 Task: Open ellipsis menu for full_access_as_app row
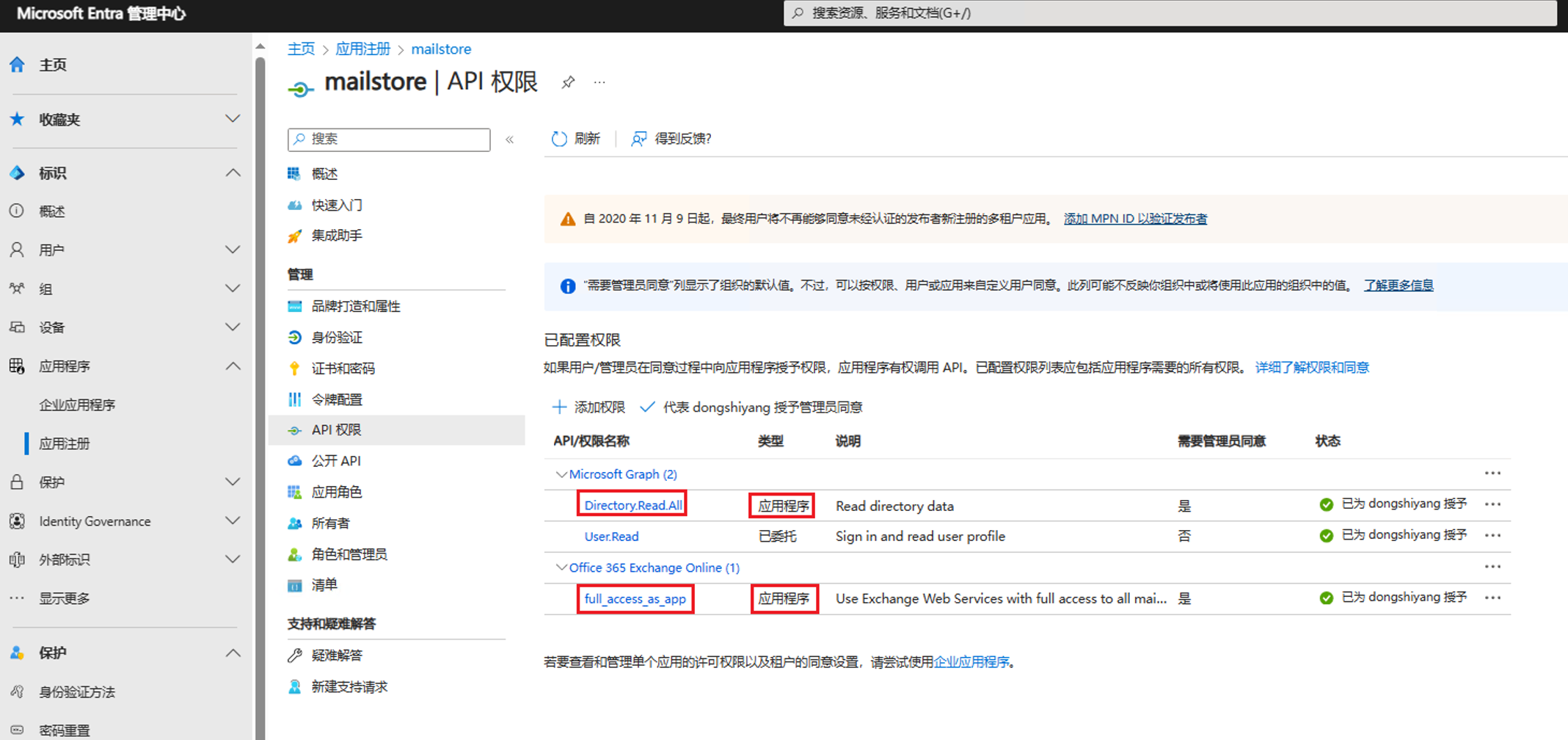tap(1492, 598)
